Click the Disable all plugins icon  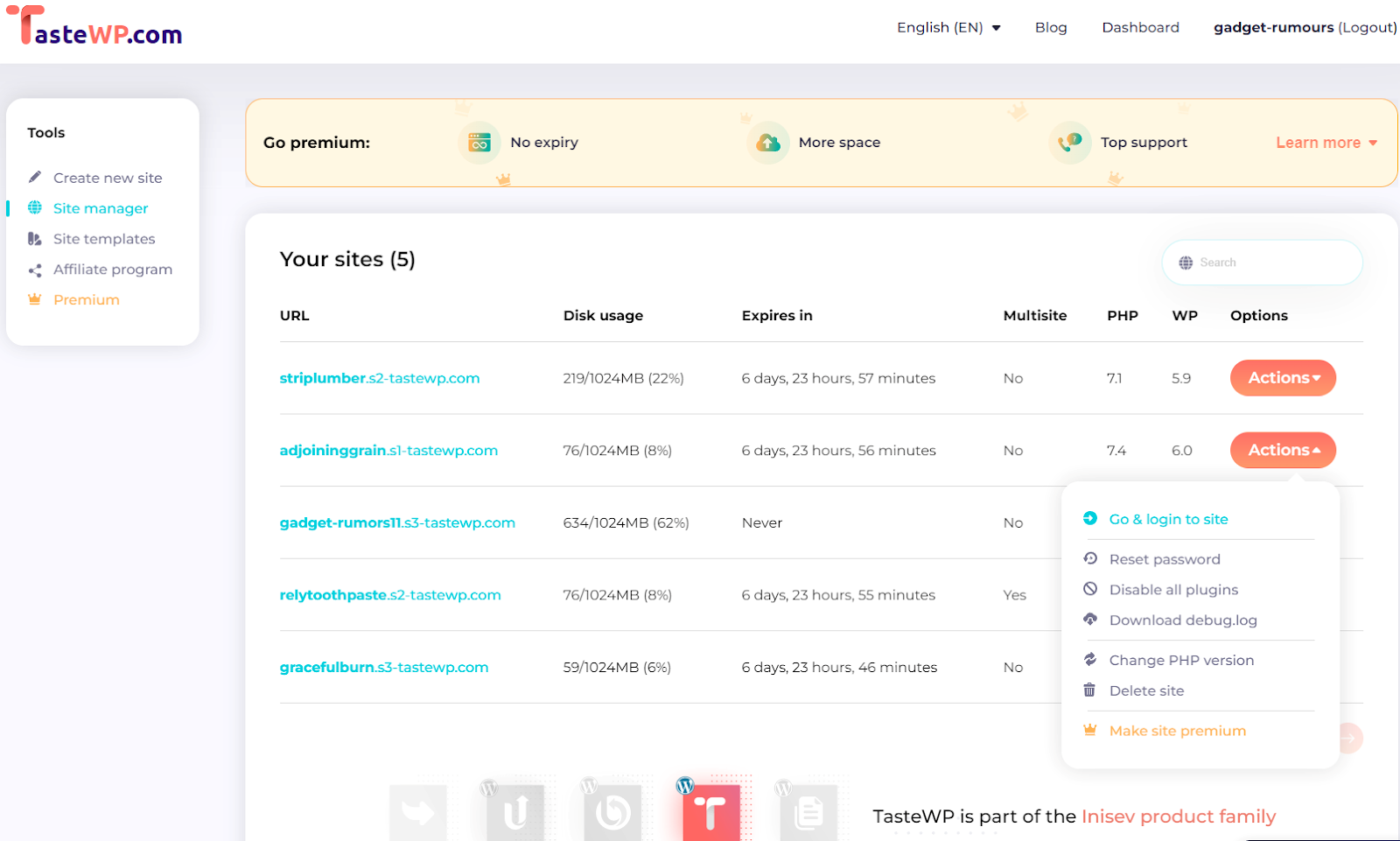(1090, 589)
